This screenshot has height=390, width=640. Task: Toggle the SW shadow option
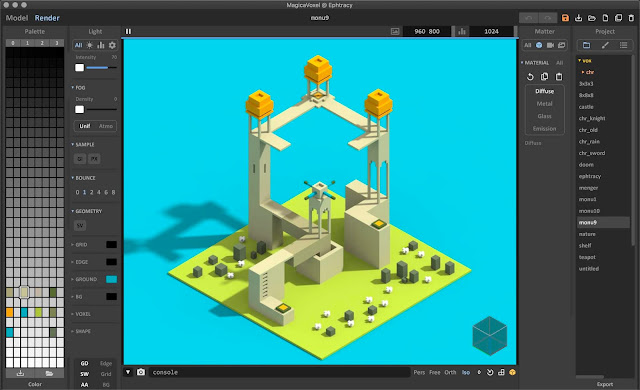pyautogui.click(x=84, y=374)
